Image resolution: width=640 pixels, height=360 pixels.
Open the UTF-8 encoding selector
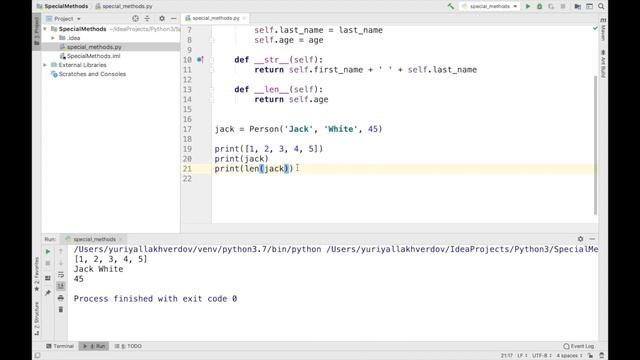[x=542, y=356]
